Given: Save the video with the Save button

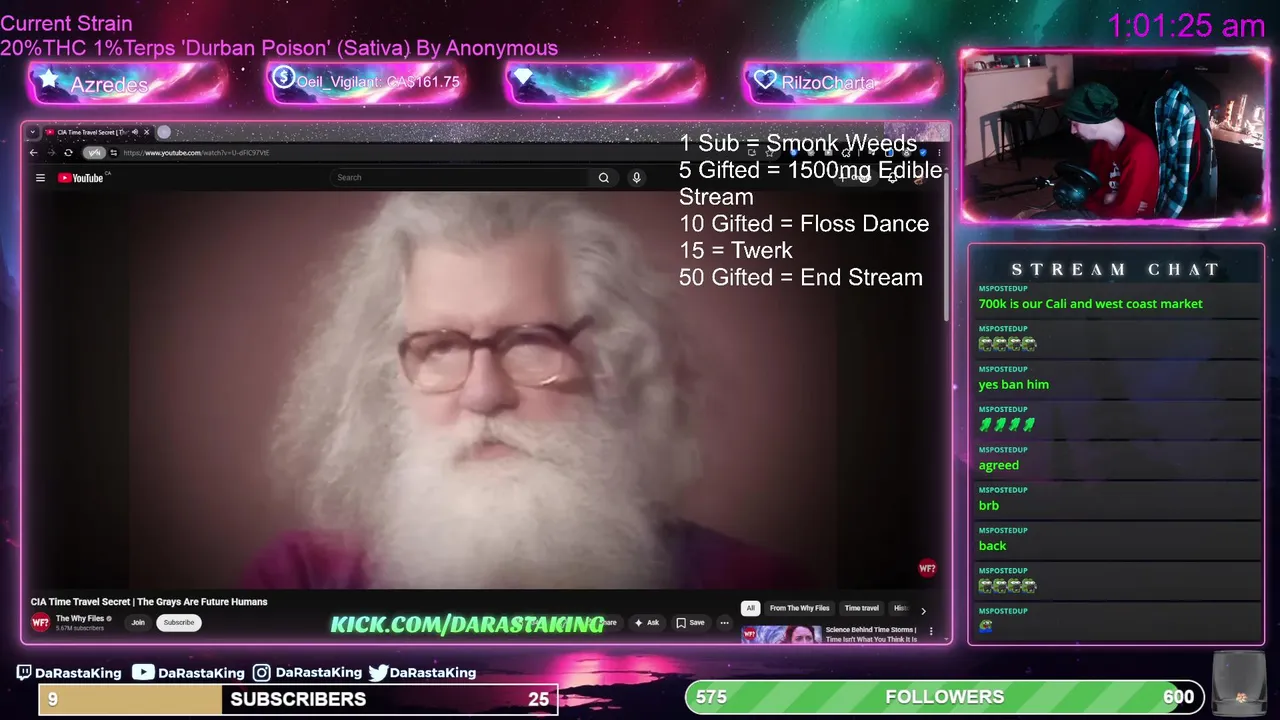Looking at the screenshot, I should (690, 622).
